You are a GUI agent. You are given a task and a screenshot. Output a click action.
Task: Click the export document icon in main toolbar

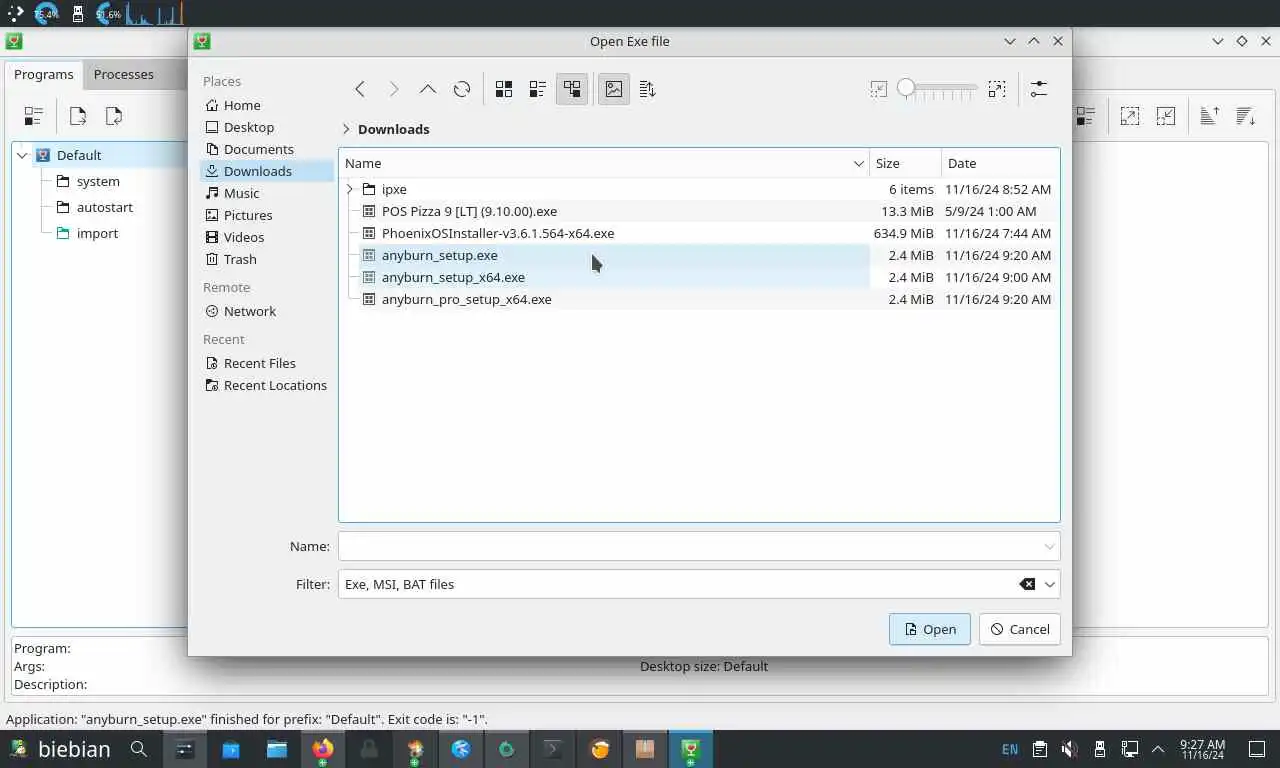[x=78, y=116]
